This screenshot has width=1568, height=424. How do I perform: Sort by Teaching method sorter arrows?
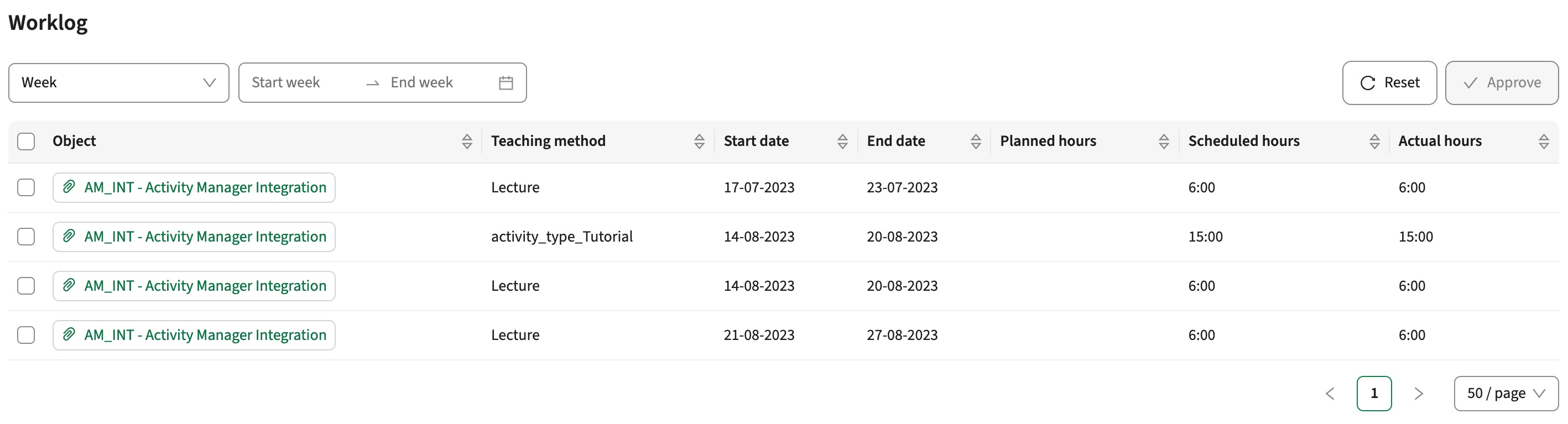click(699, 141)
